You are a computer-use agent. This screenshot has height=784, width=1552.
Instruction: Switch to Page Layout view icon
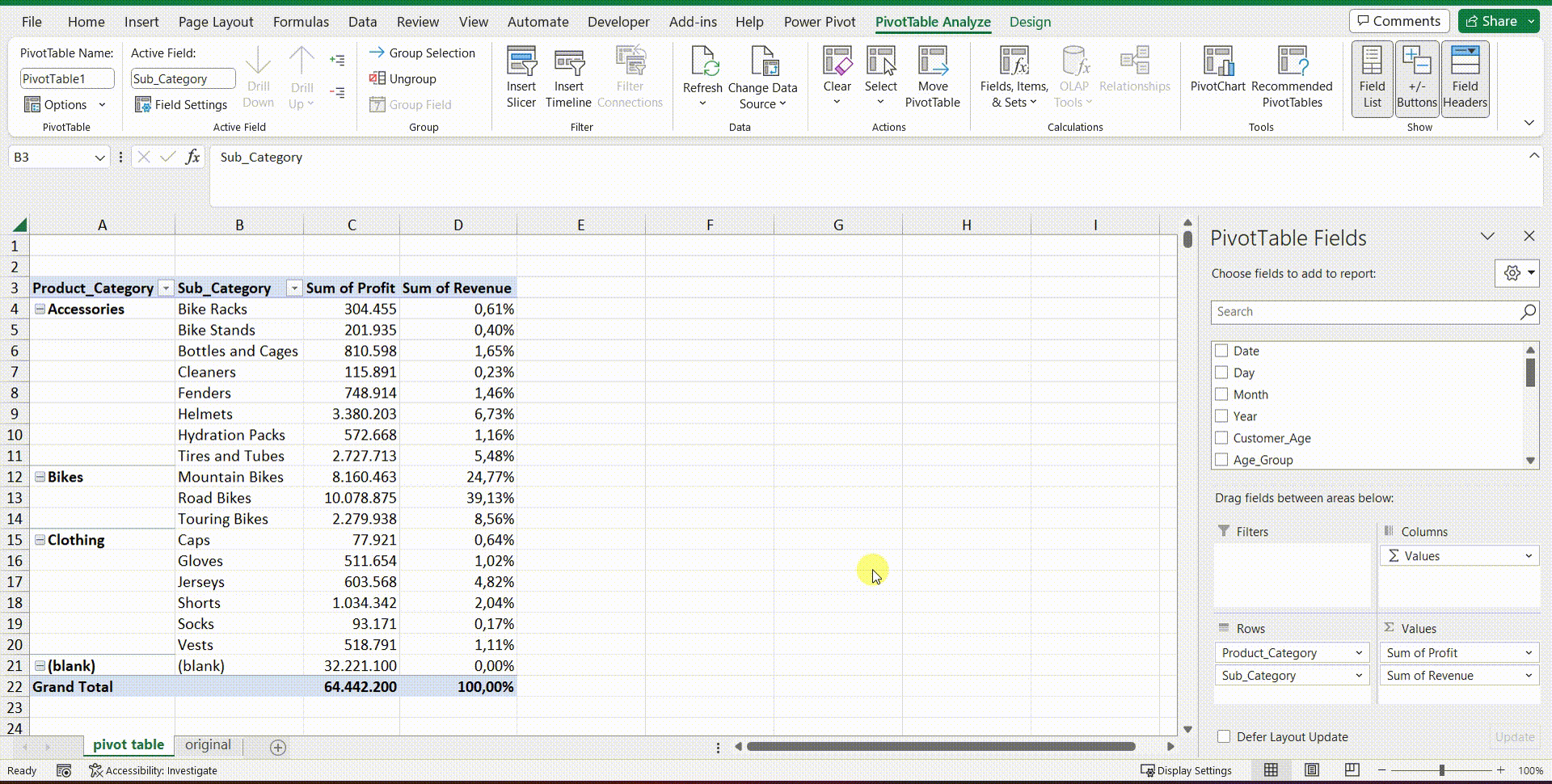[1312, 769]
